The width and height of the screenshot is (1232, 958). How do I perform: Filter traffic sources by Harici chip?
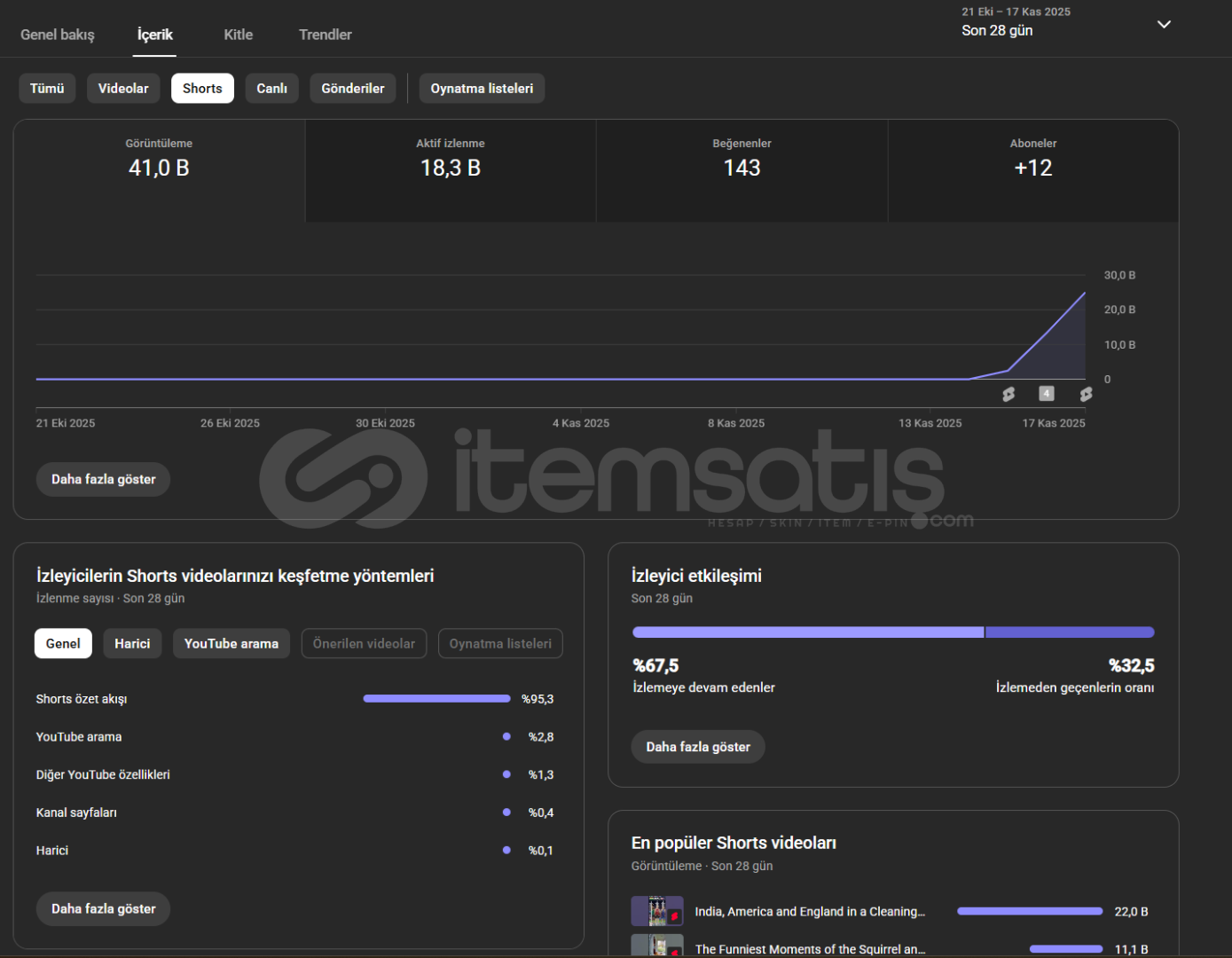pyautogui.click(x=132, y=644)
